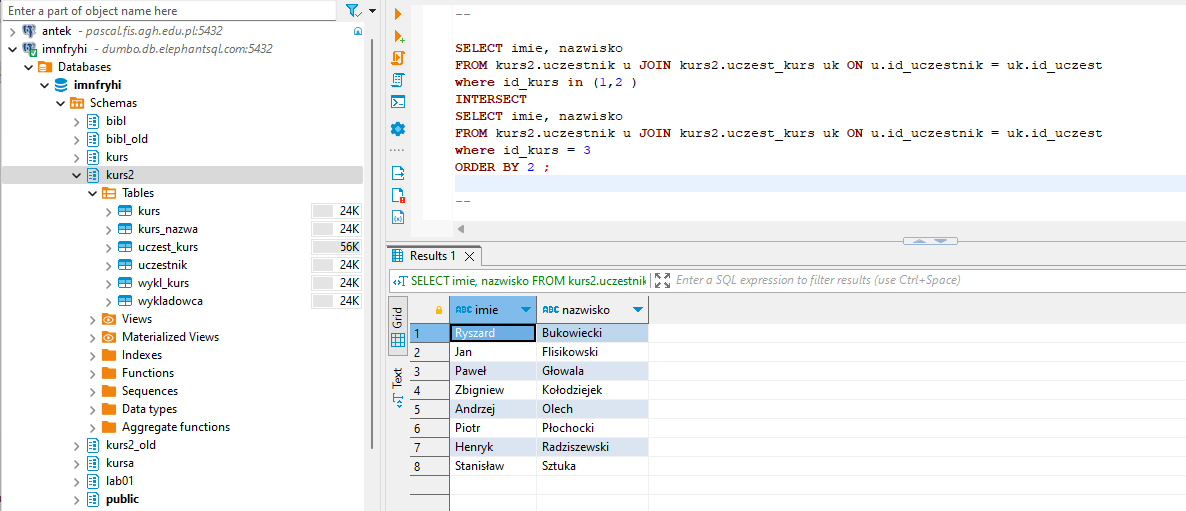Screen dimensions: 1186x511
Task: Click the Views eye icon
Action: pyautogui.click(x=109, y=319)
